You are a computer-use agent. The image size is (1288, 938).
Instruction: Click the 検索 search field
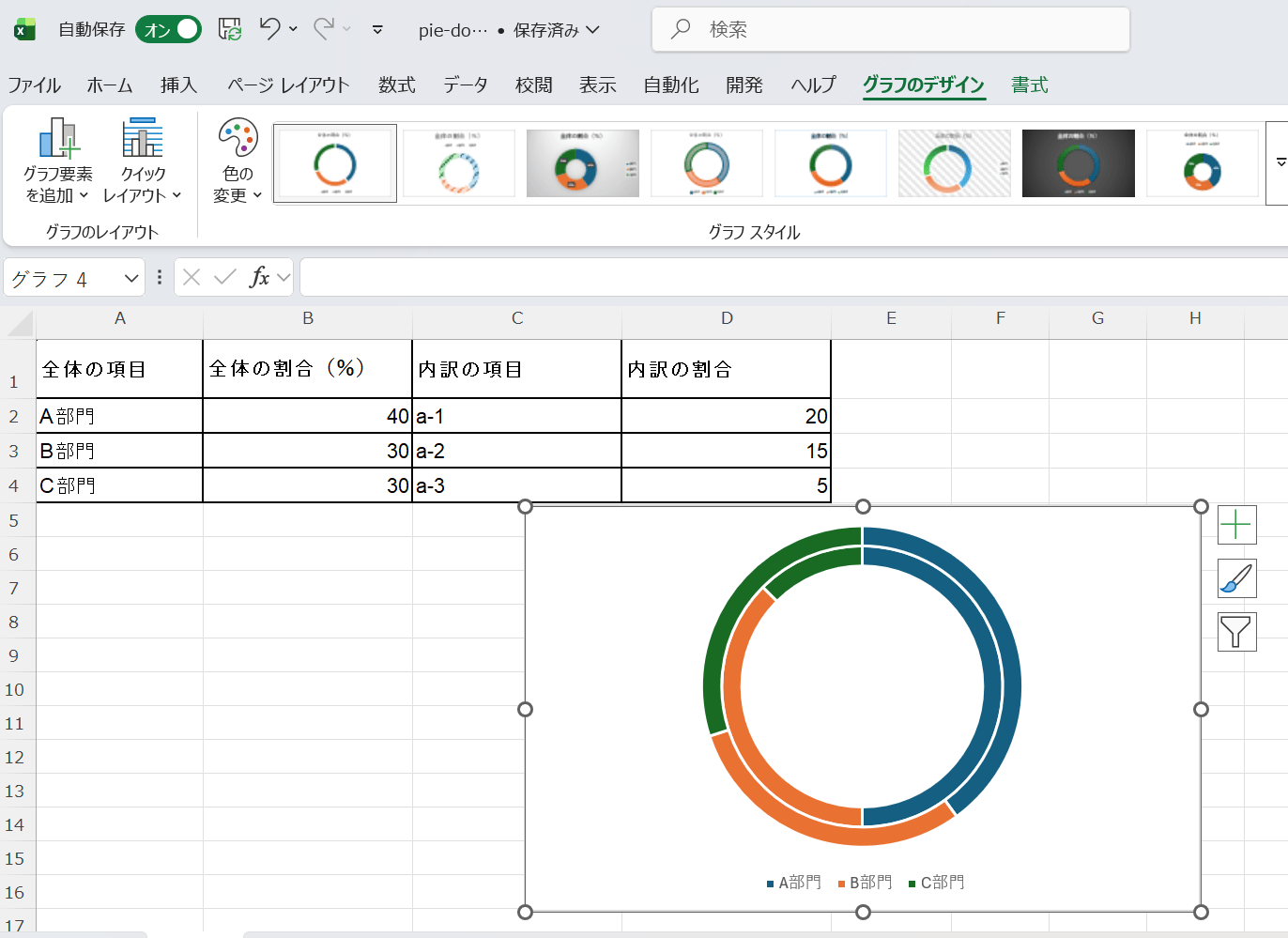point(890,29)
